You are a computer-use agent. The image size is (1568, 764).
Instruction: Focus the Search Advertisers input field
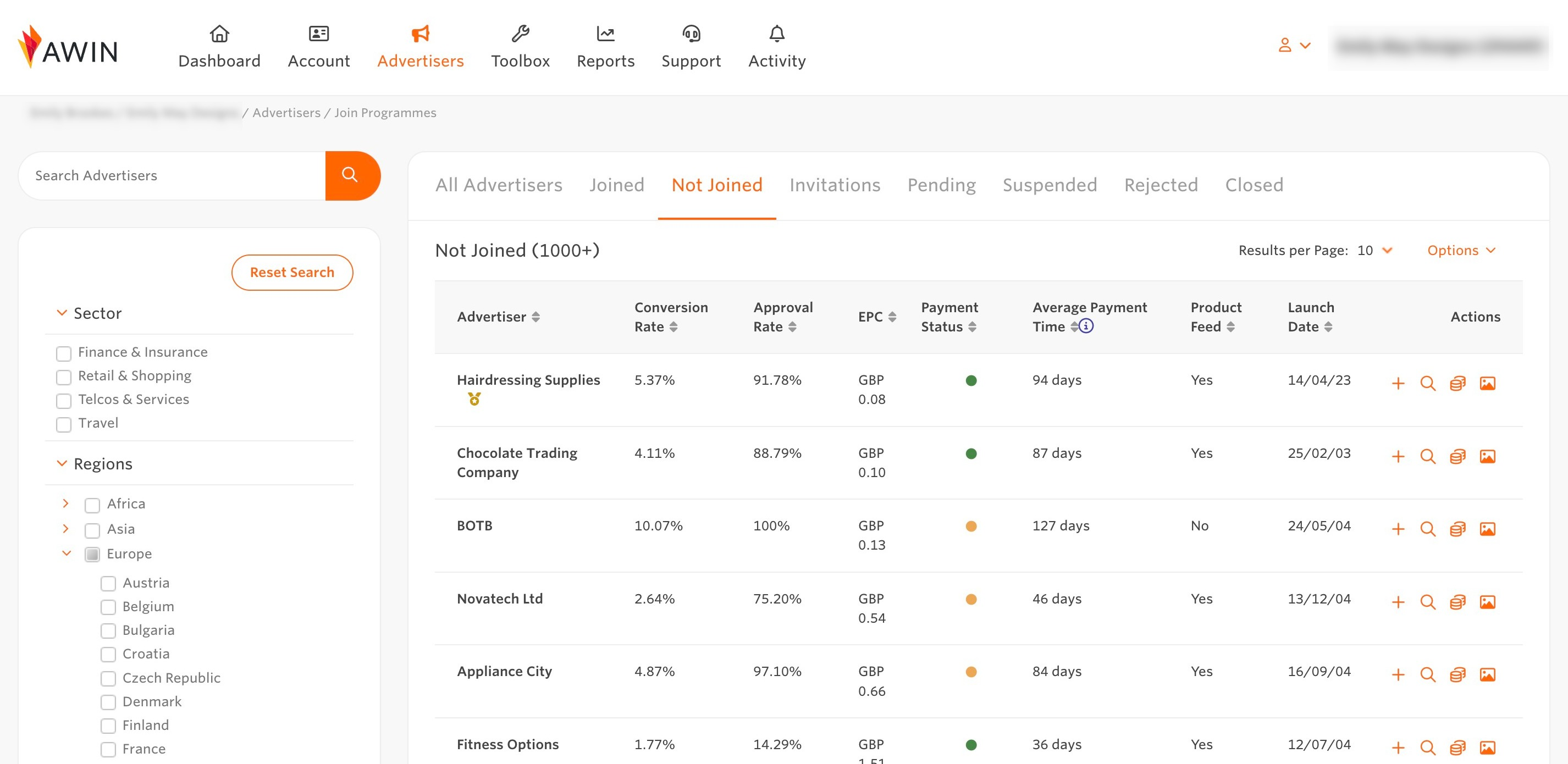coord(173,175)
